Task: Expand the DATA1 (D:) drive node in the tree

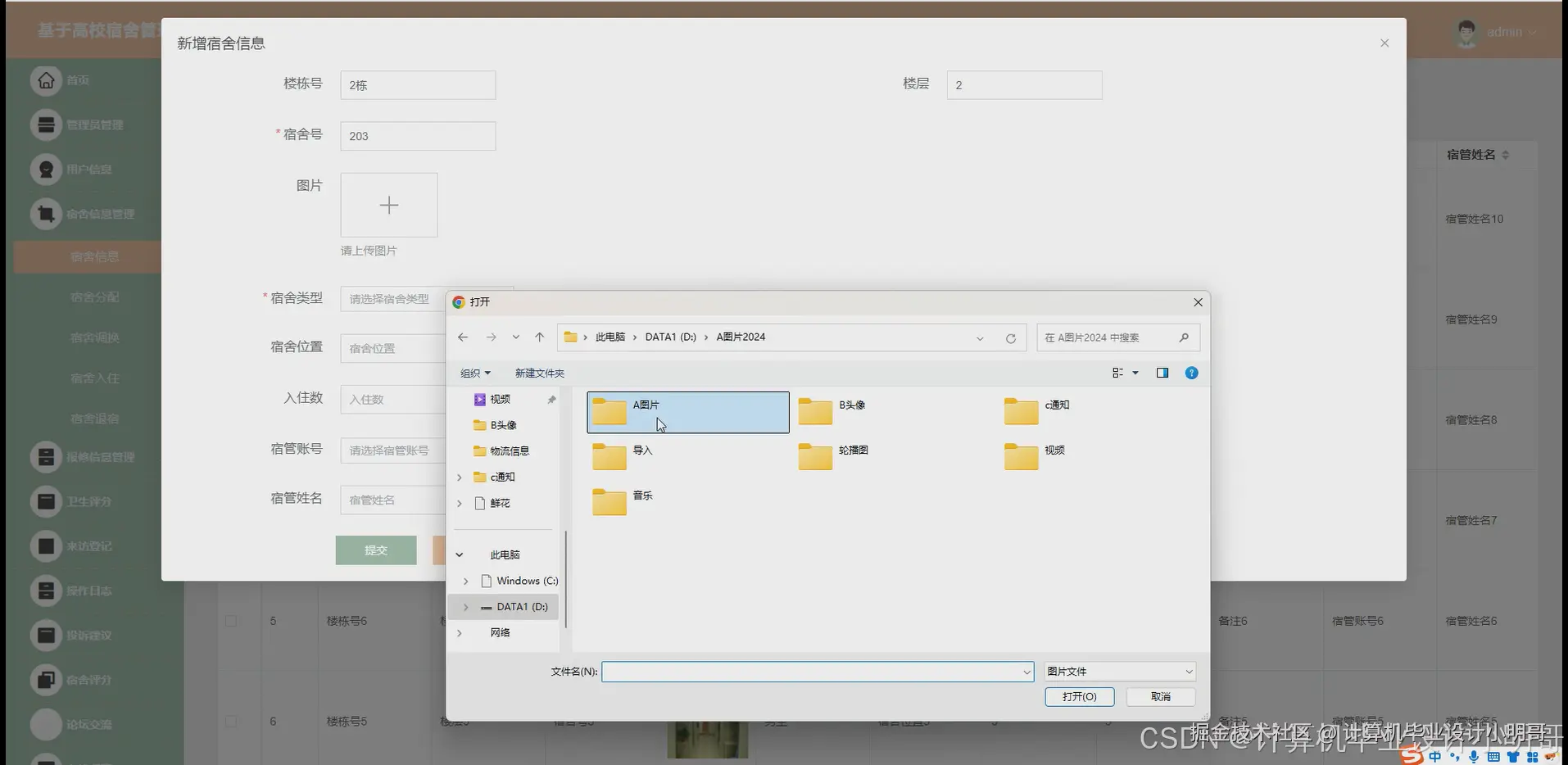Action: (466, 607)
